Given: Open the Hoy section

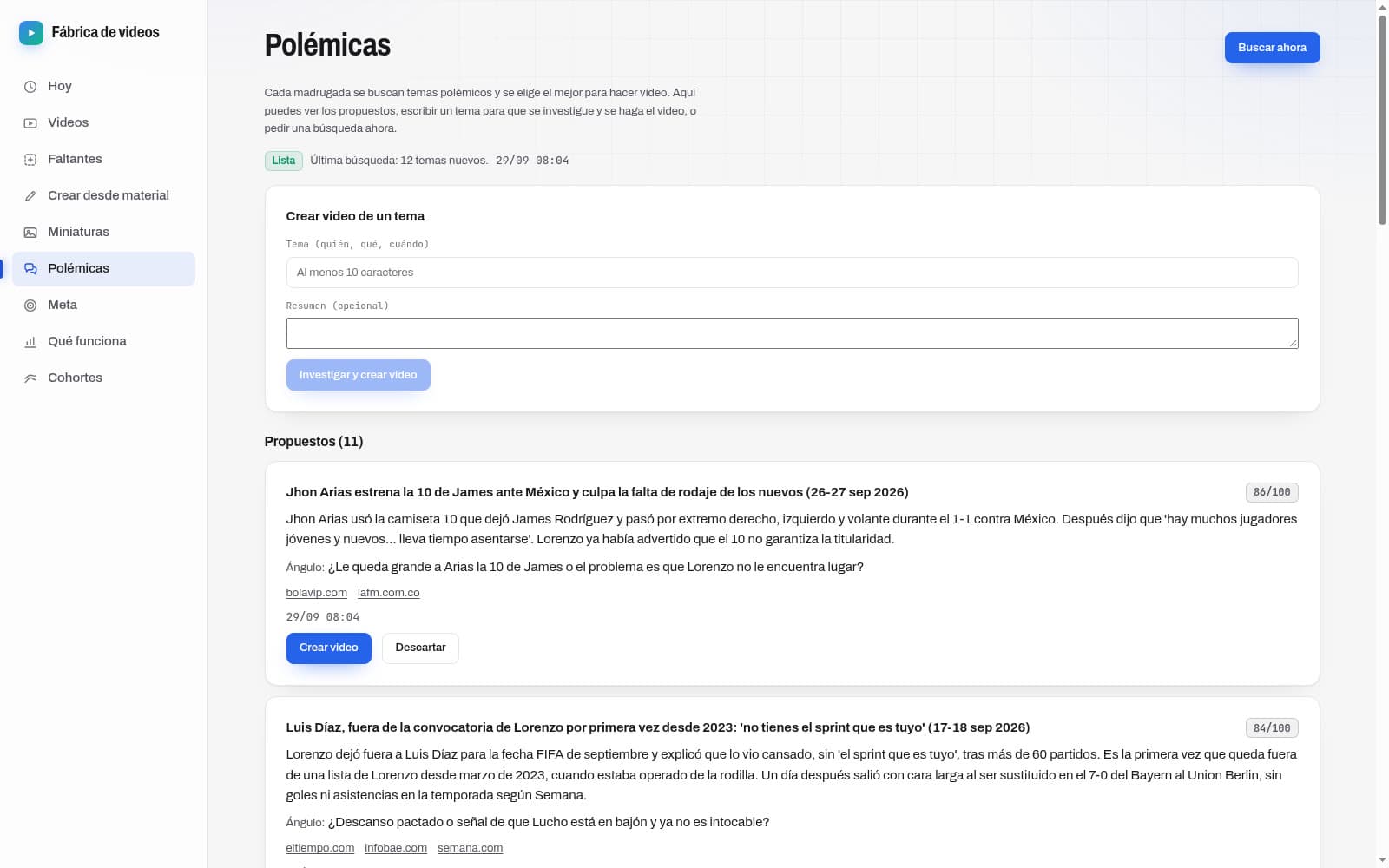Looking at the screenshot, I should pyautogui.click(x=103, y=86).
